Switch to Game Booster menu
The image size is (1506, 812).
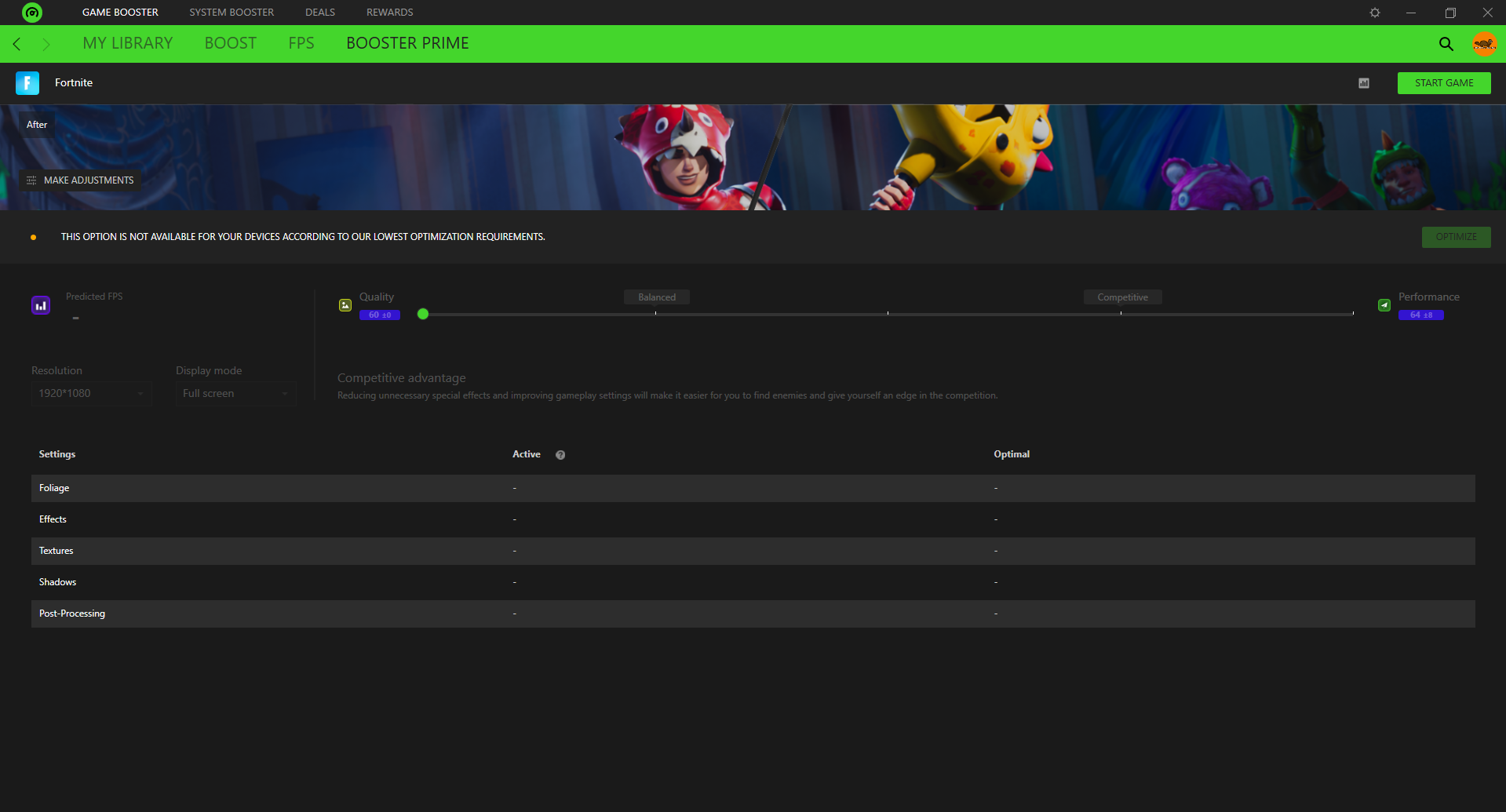[120, 13]
